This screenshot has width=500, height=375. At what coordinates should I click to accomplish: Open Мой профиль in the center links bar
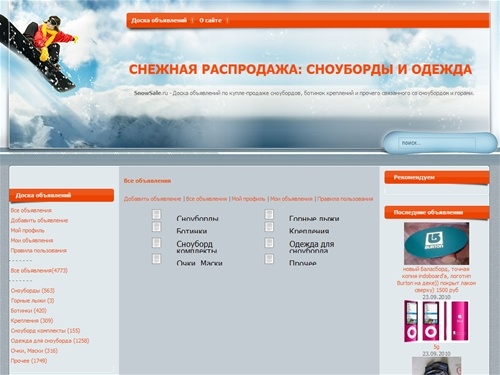point(248,199)
